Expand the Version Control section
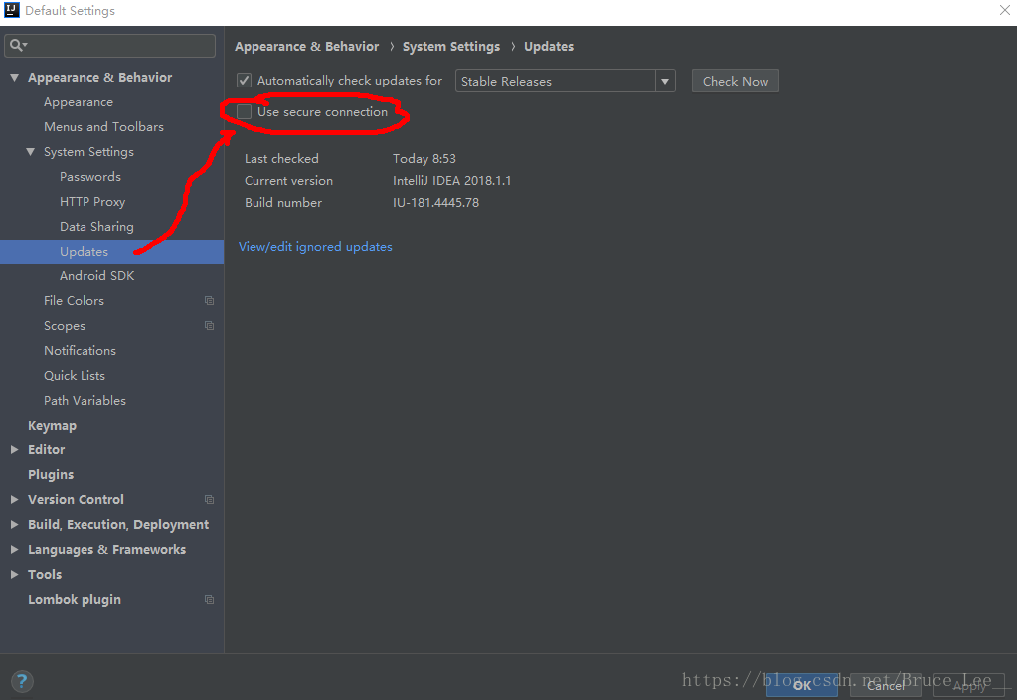 point(14,500)
